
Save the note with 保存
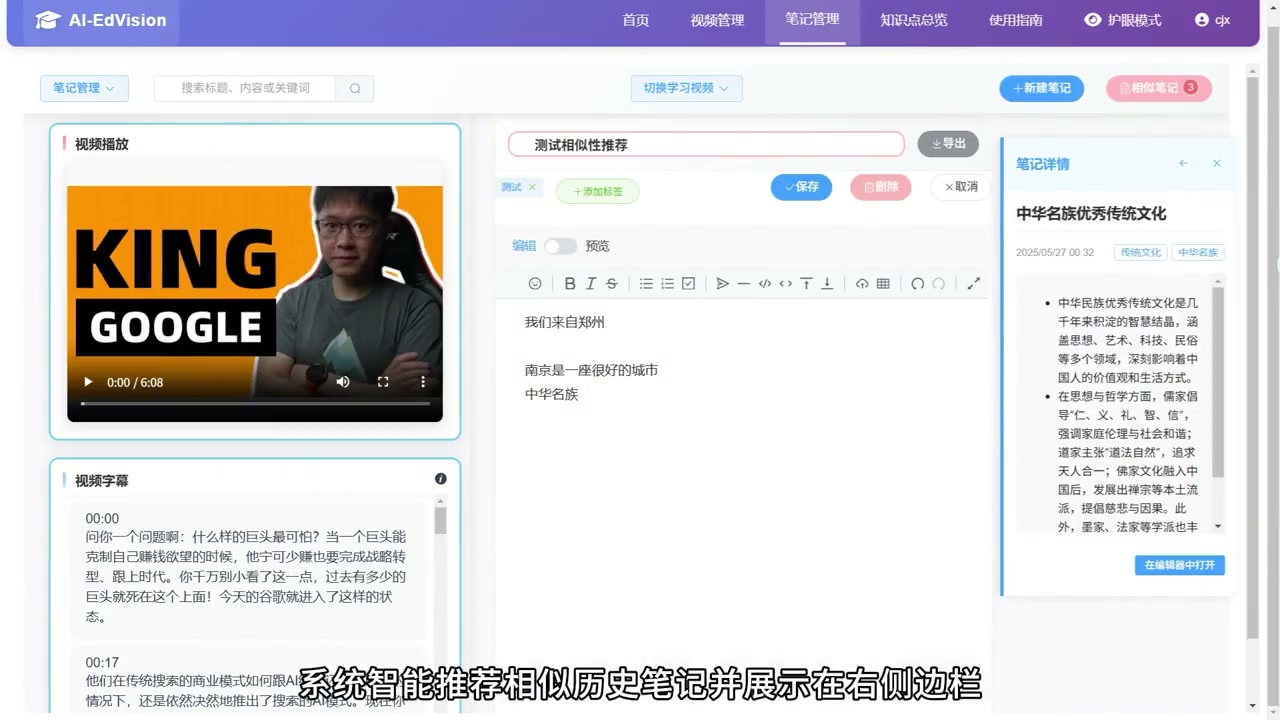[x=801, y=187]
